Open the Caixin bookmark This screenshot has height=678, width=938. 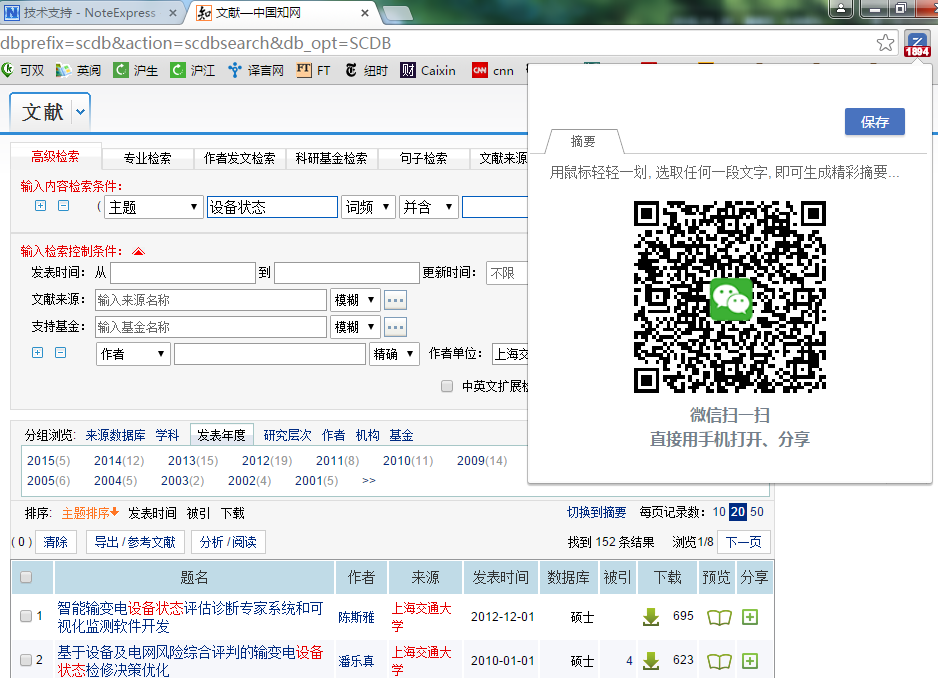[x=428, y=71]
